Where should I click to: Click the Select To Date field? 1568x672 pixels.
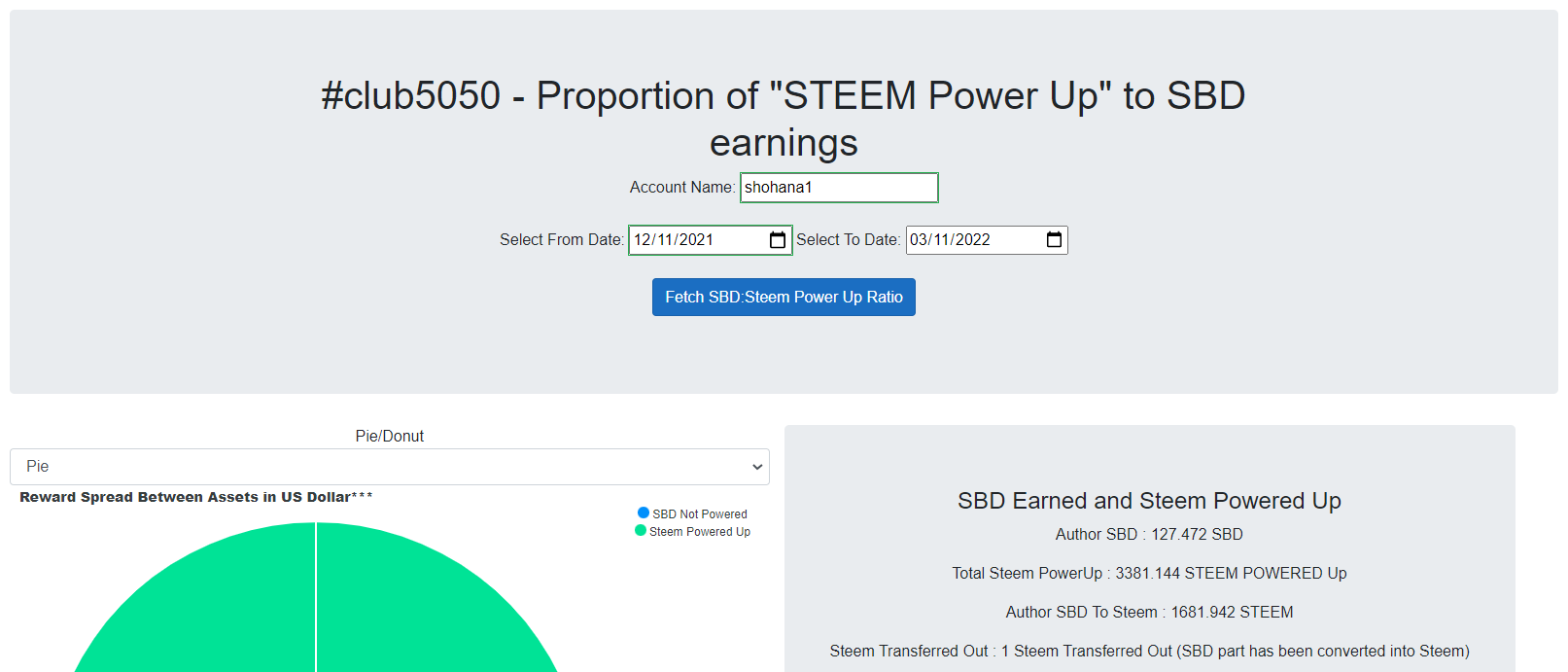click(987, 240)
